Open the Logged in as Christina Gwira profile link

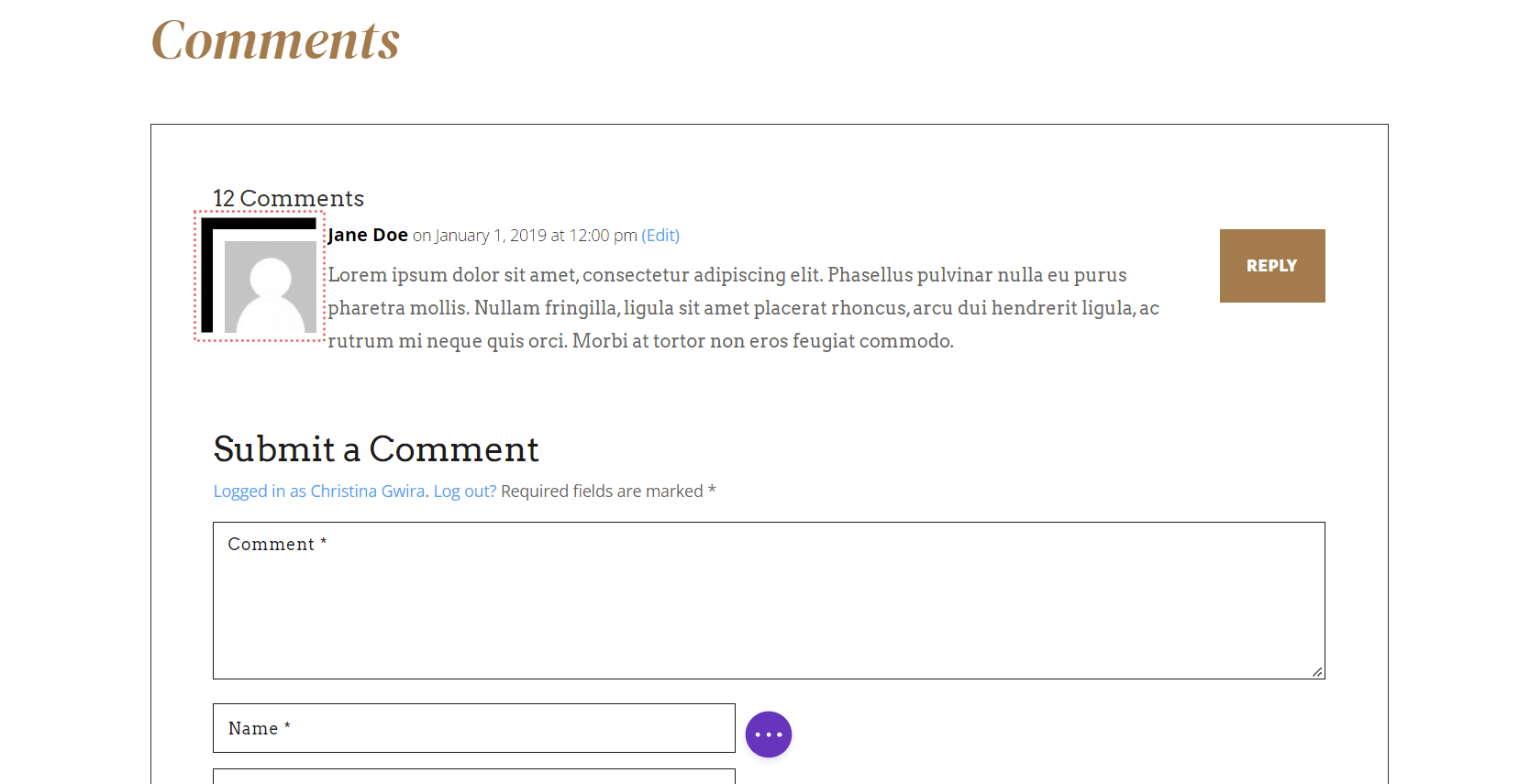[318, 491]
